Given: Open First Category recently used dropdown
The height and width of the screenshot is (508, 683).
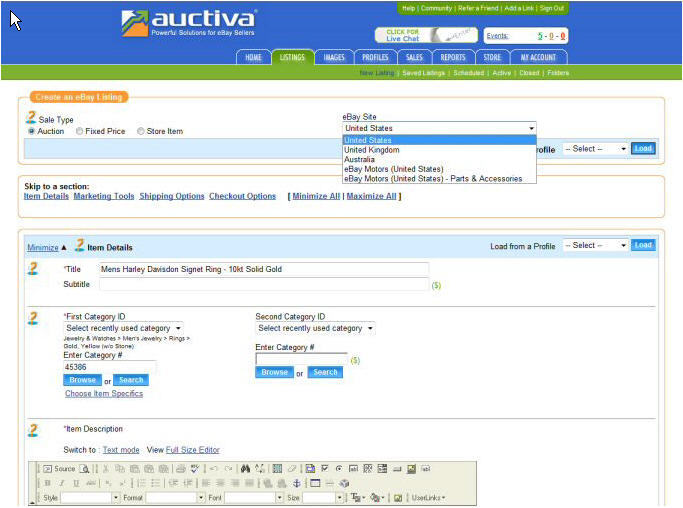Looking at the screenshot, I should pyautogui.click(x=123, y=328).
